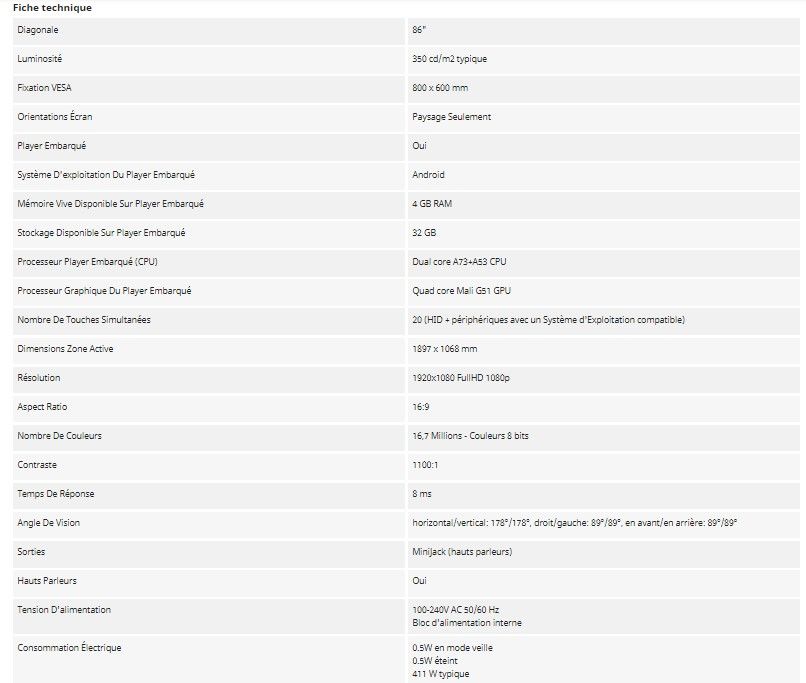Click the "Dual core A73+A53 CPU" text

click(459, 262)
